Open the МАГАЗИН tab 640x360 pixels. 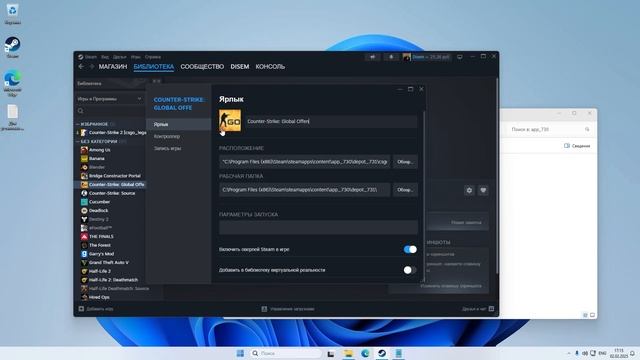(x=113, y=67)
